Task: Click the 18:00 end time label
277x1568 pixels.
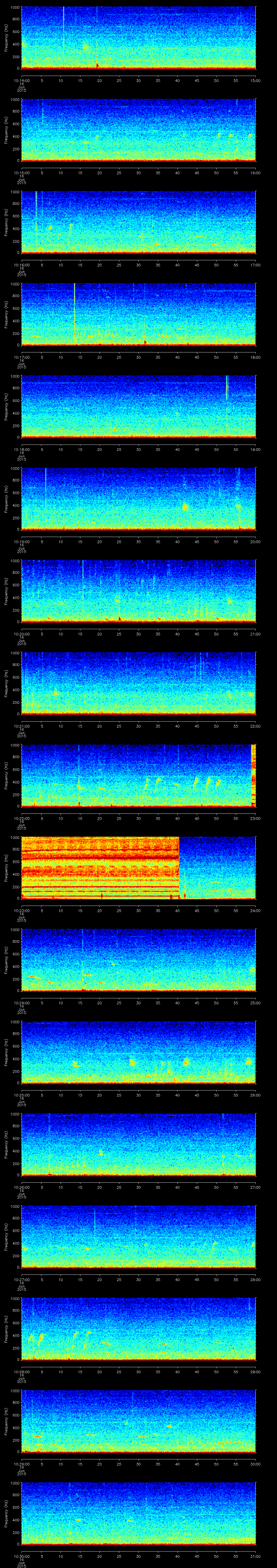Action: [256, 357]
